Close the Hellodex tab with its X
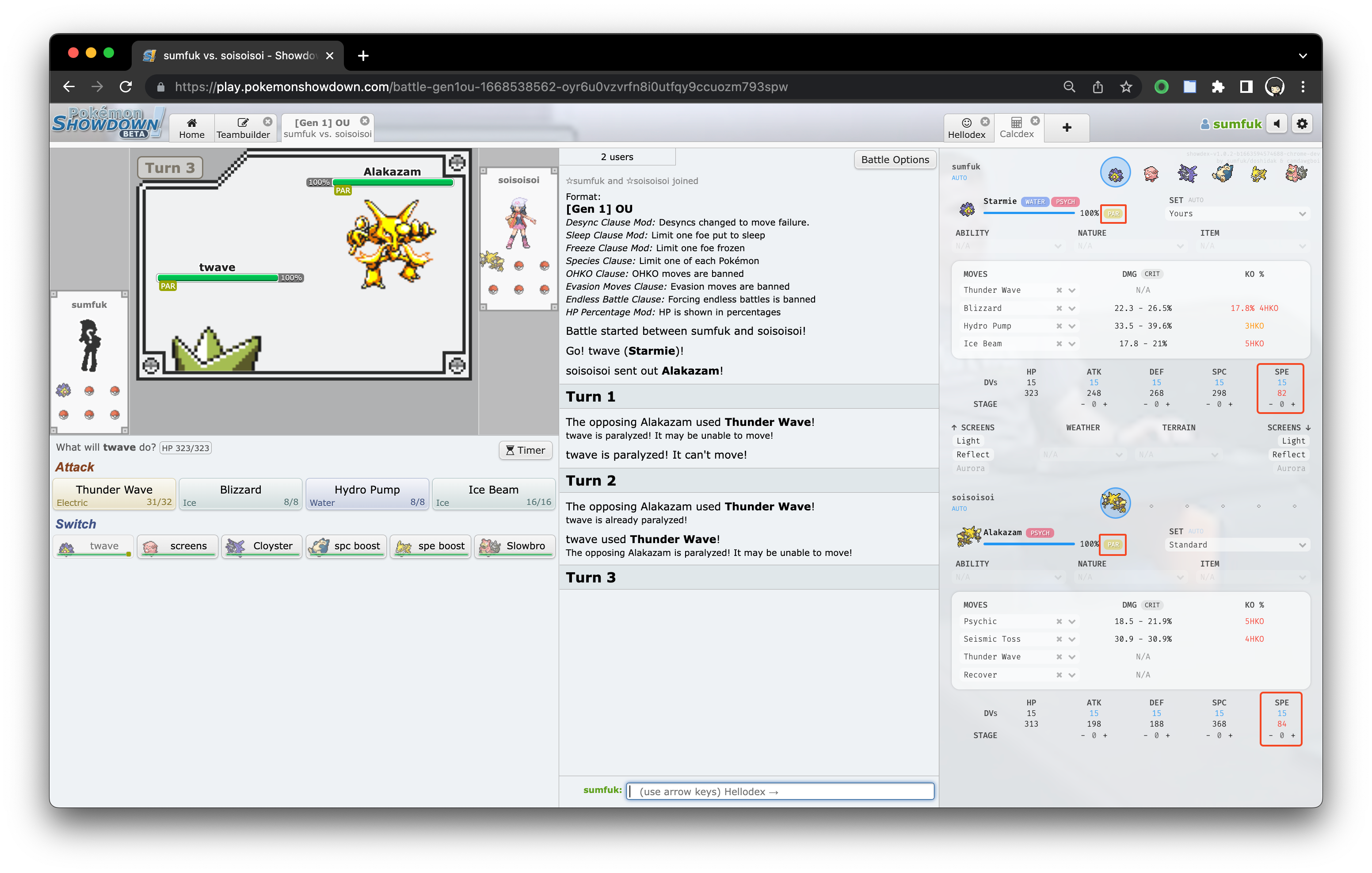This screenshot has width=1372, height=873. coord(985,122)
